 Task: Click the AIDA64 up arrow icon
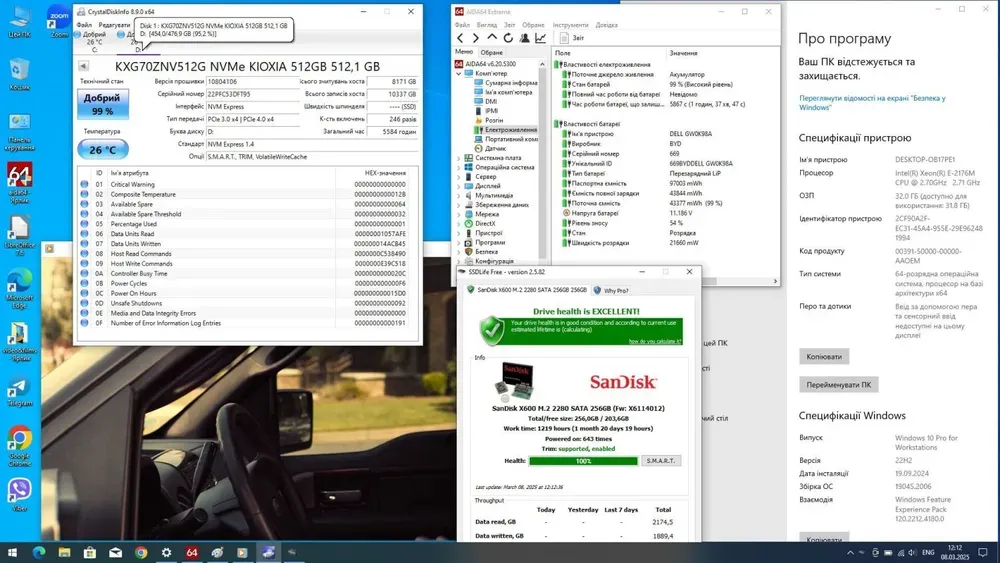[491, 38]
